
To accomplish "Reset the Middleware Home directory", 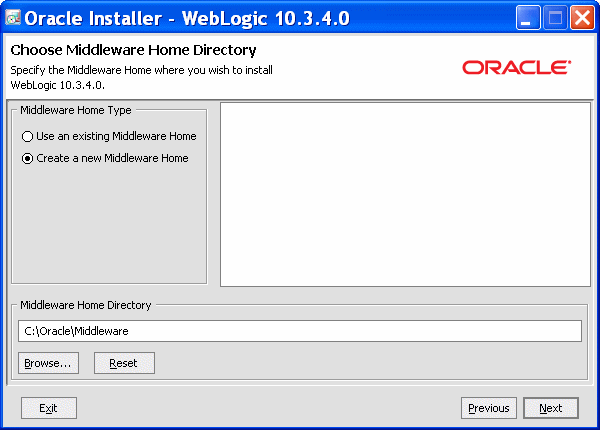I will [124, 363].
